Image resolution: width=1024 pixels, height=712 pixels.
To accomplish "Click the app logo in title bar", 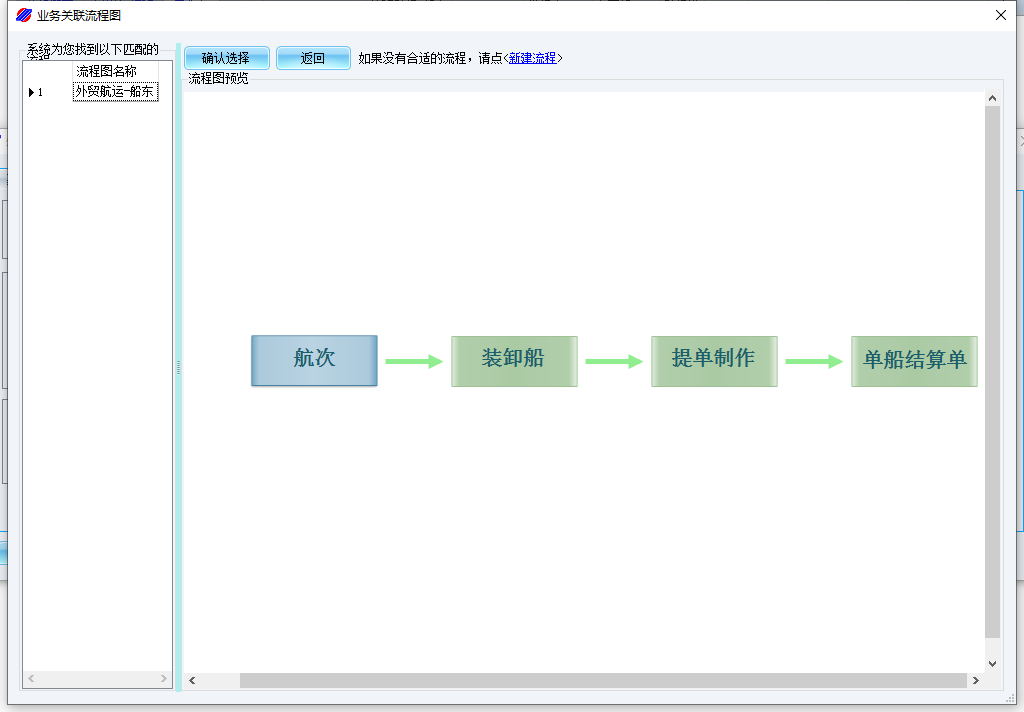I will [24, 15].
